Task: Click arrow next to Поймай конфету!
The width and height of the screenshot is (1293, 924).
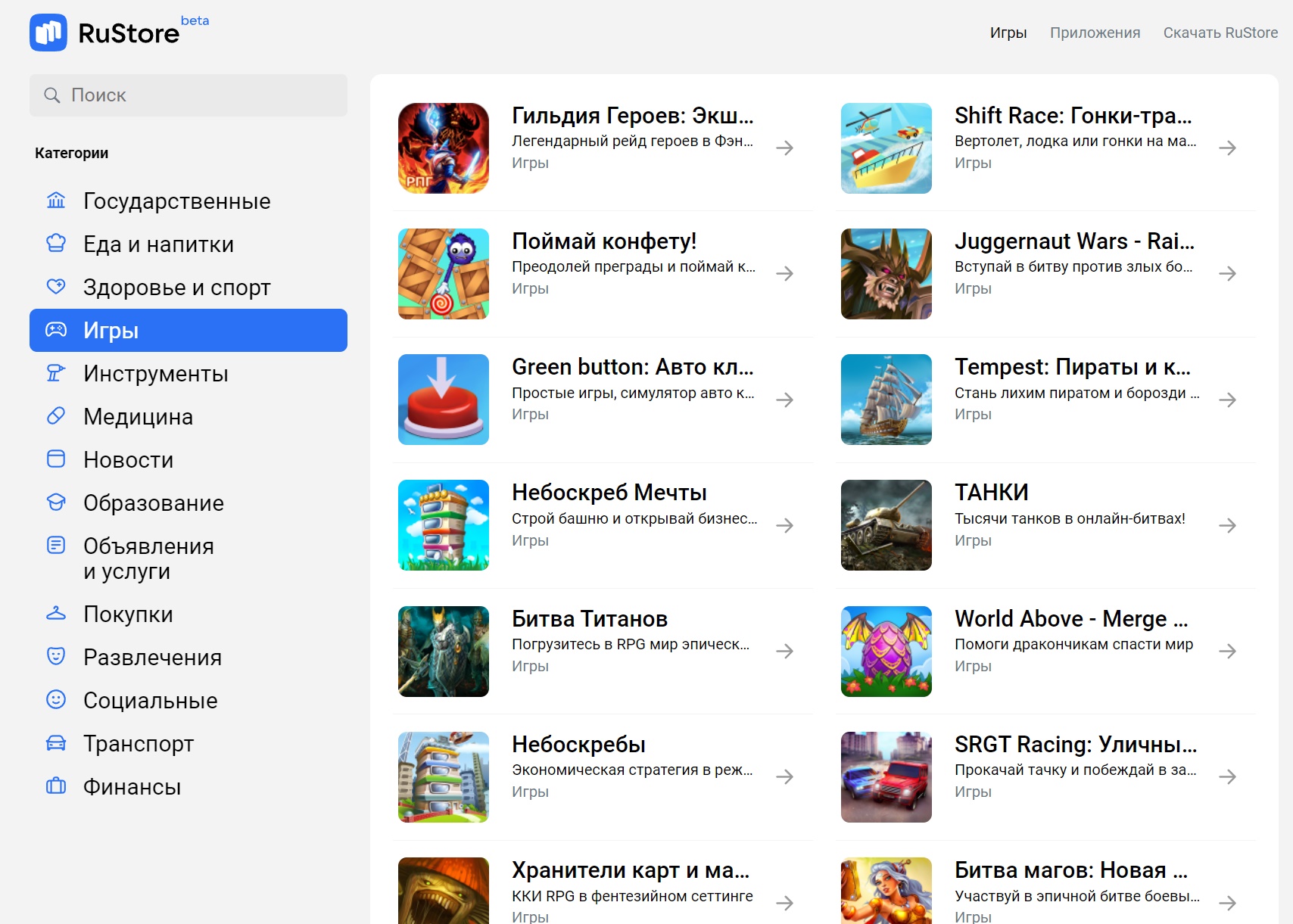Action: coord(785,273)
